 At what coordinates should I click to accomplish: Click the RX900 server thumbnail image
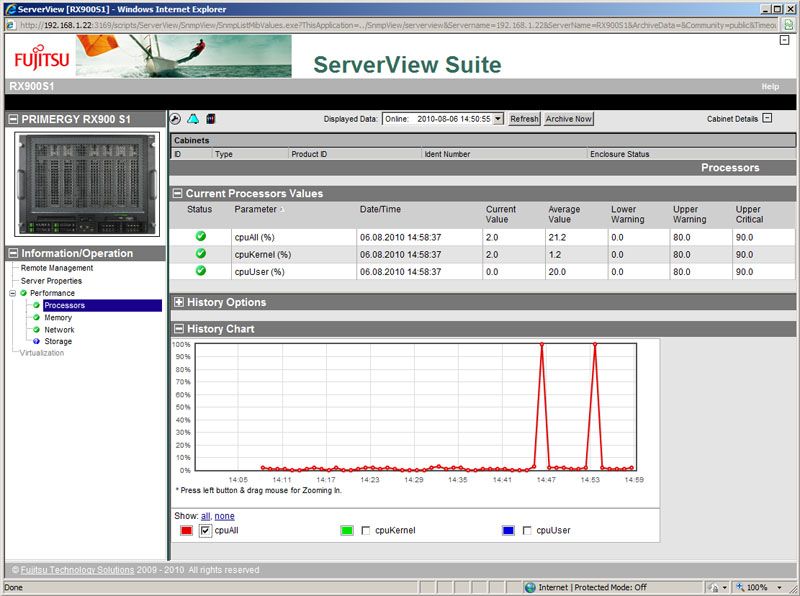click(x=87, y=184)
